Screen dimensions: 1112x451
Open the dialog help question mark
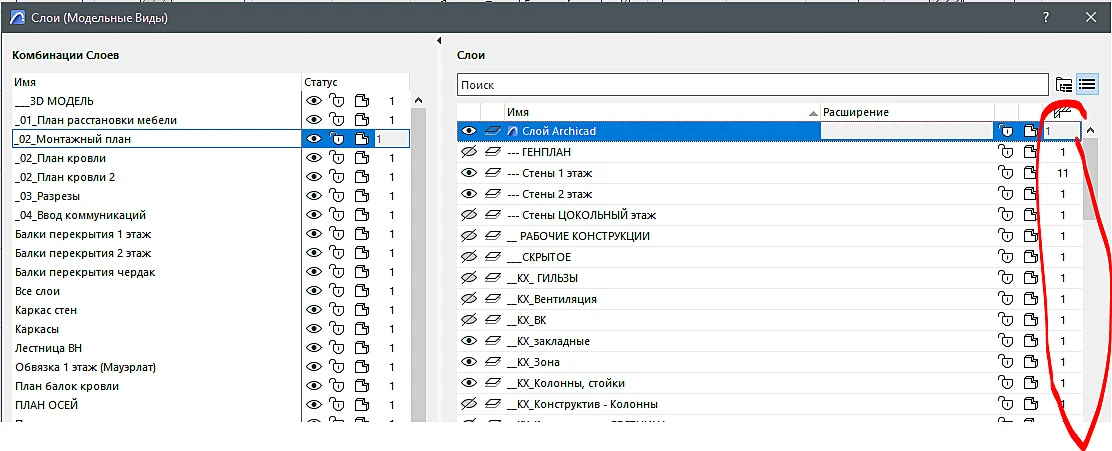(x=1047, y=18)
